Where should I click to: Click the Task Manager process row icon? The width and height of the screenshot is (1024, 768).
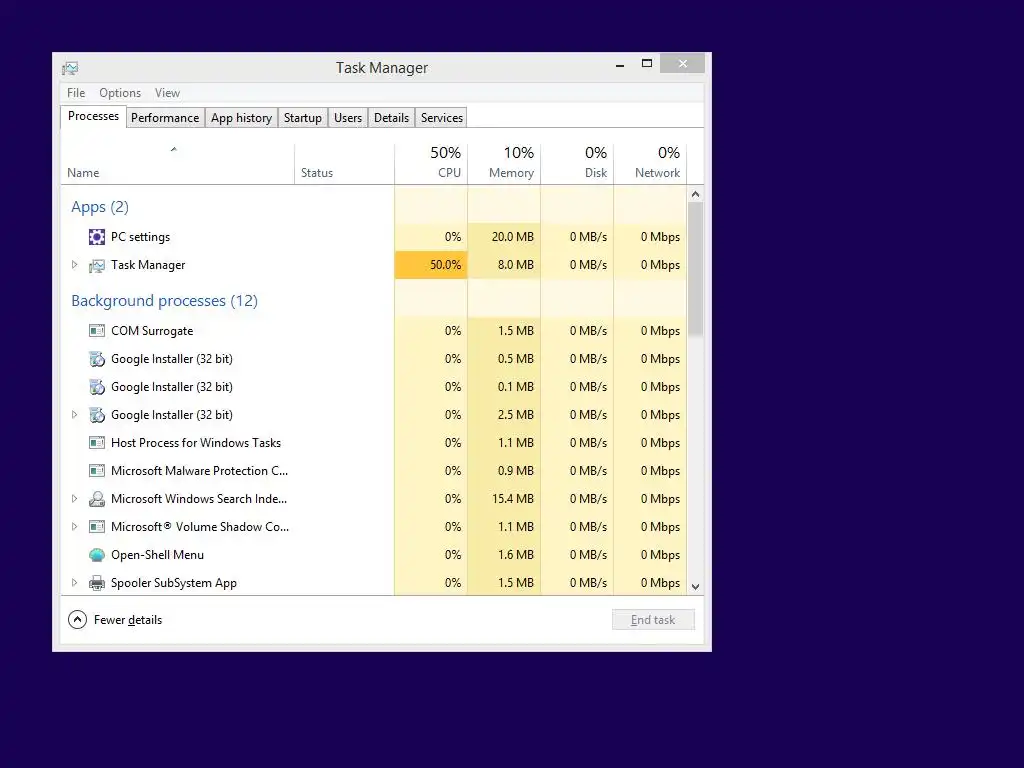(97, 265)
